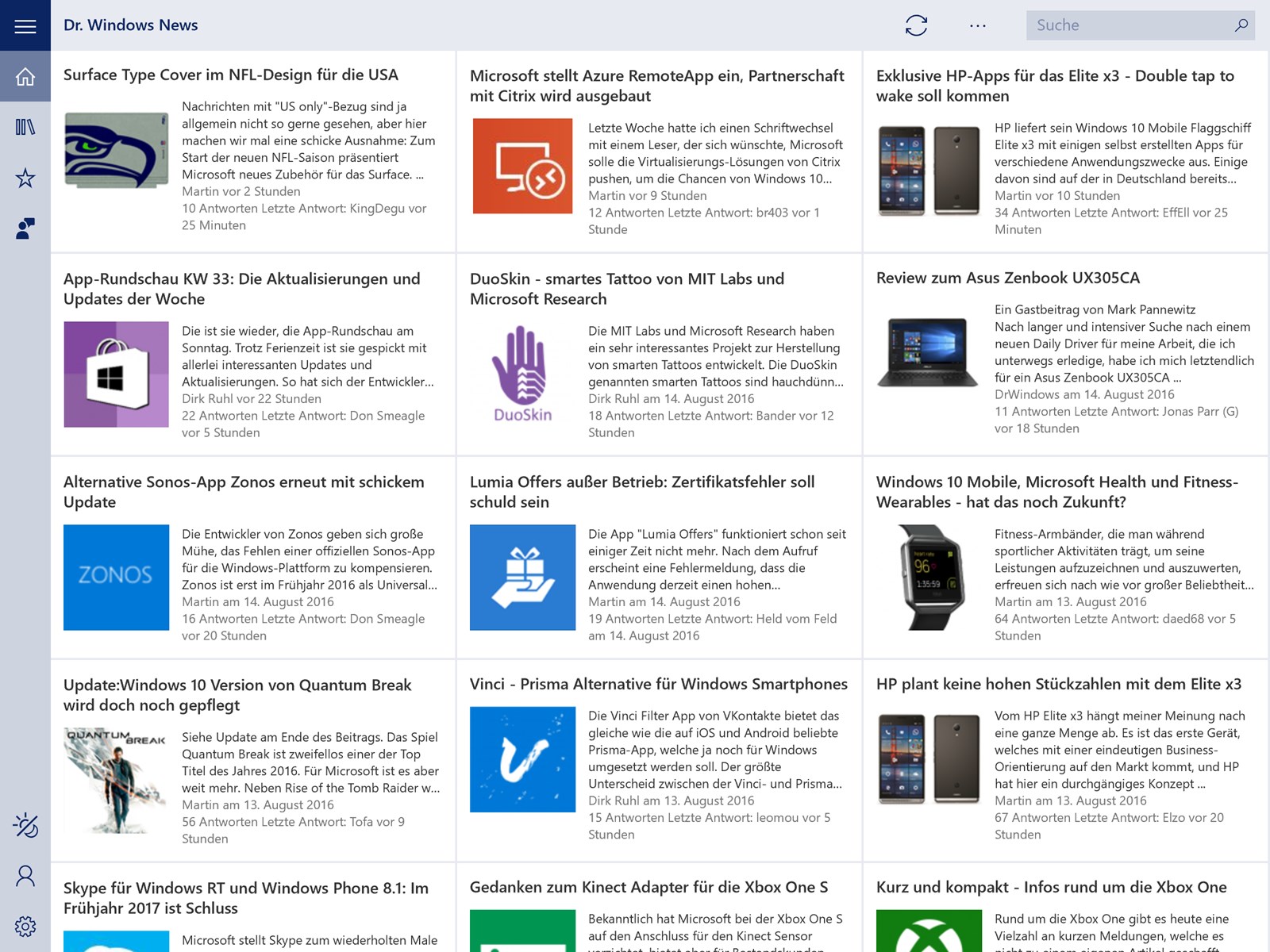
Task: Open HP plant keine hohen Stückzahlen article
Action: [x=1059, y=684]
